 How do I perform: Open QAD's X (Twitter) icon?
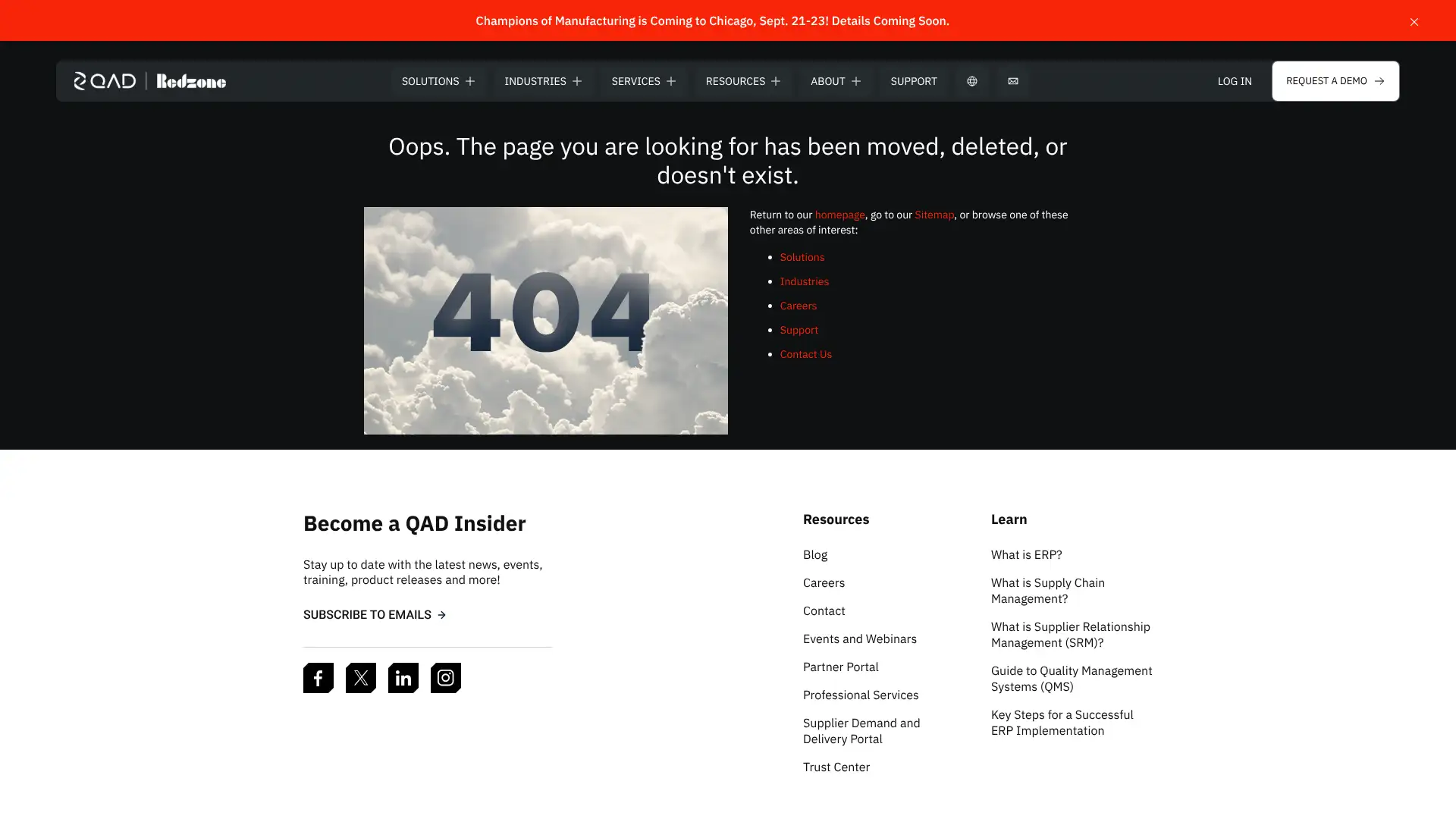(x=361, y=678)
